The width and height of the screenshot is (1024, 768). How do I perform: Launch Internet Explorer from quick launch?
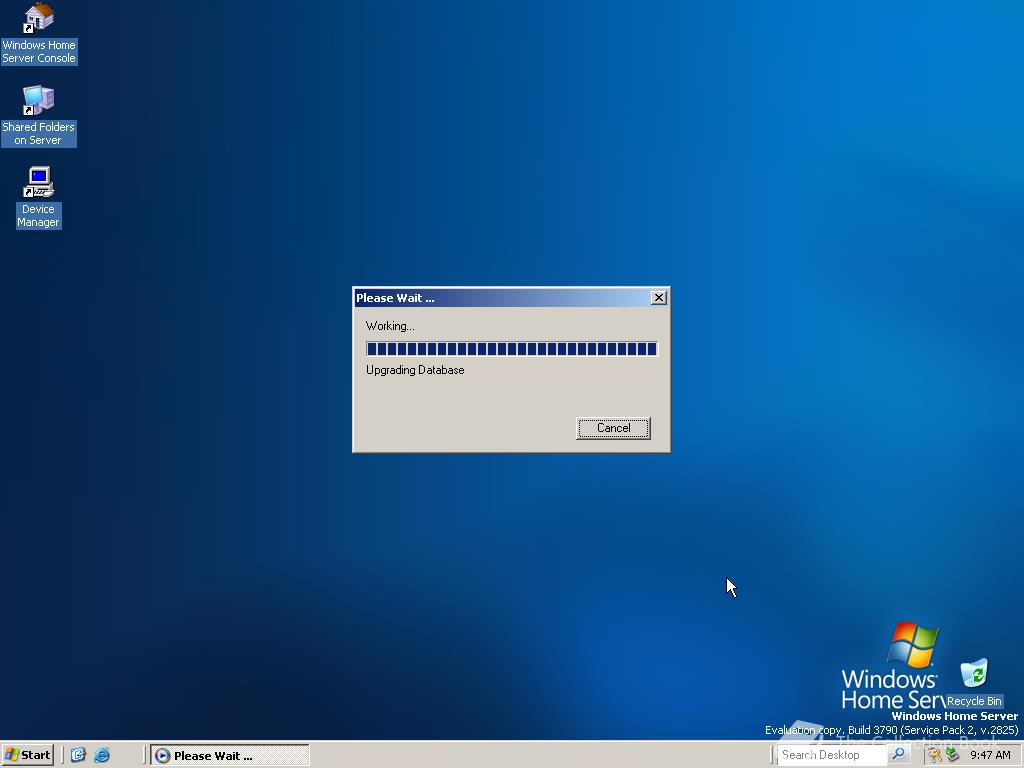(102, 755)
